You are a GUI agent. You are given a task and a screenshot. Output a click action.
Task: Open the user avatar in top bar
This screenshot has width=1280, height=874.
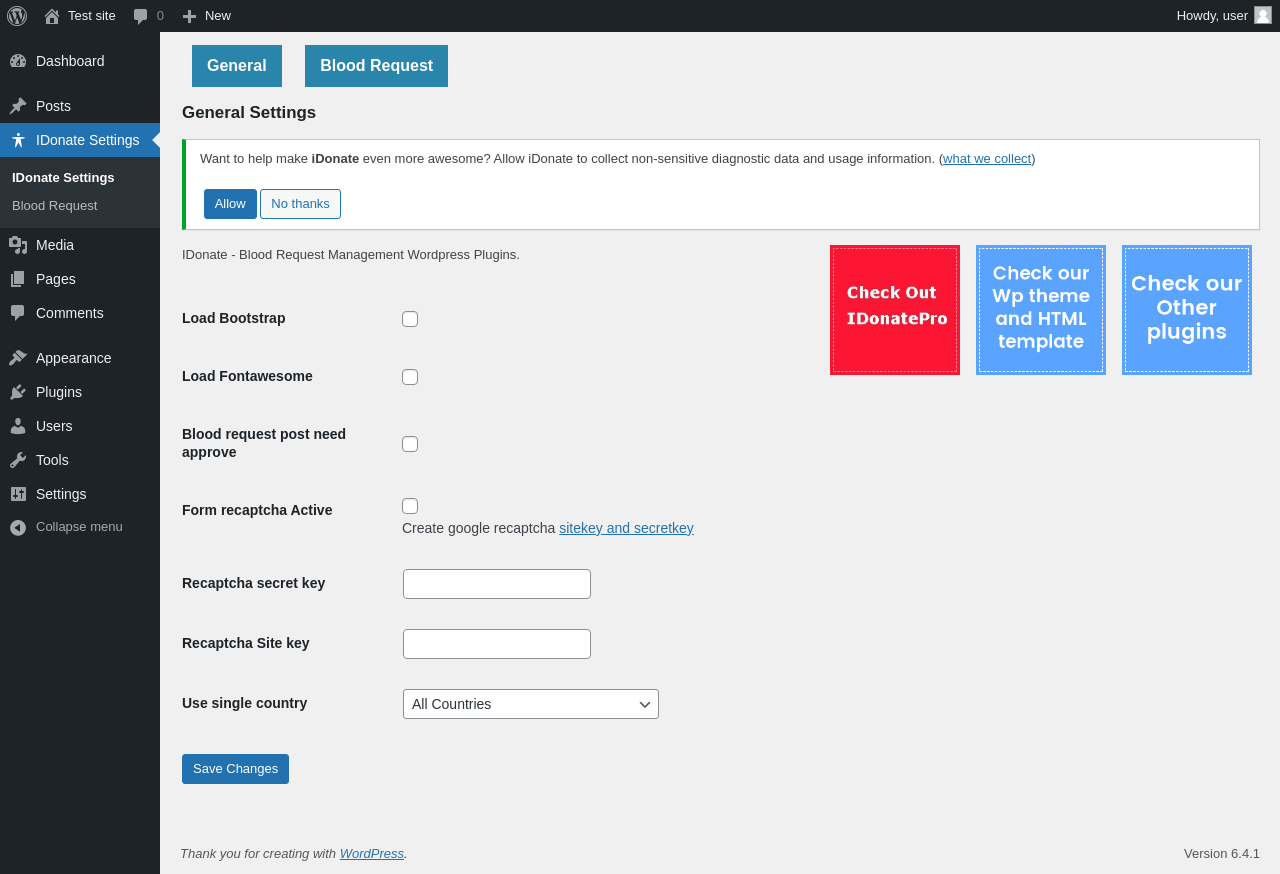(x=1263, y=15)
